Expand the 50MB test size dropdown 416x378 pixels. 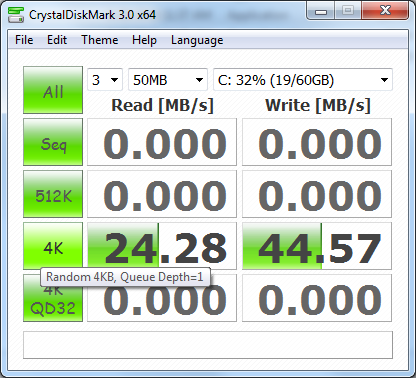(168, 80)
